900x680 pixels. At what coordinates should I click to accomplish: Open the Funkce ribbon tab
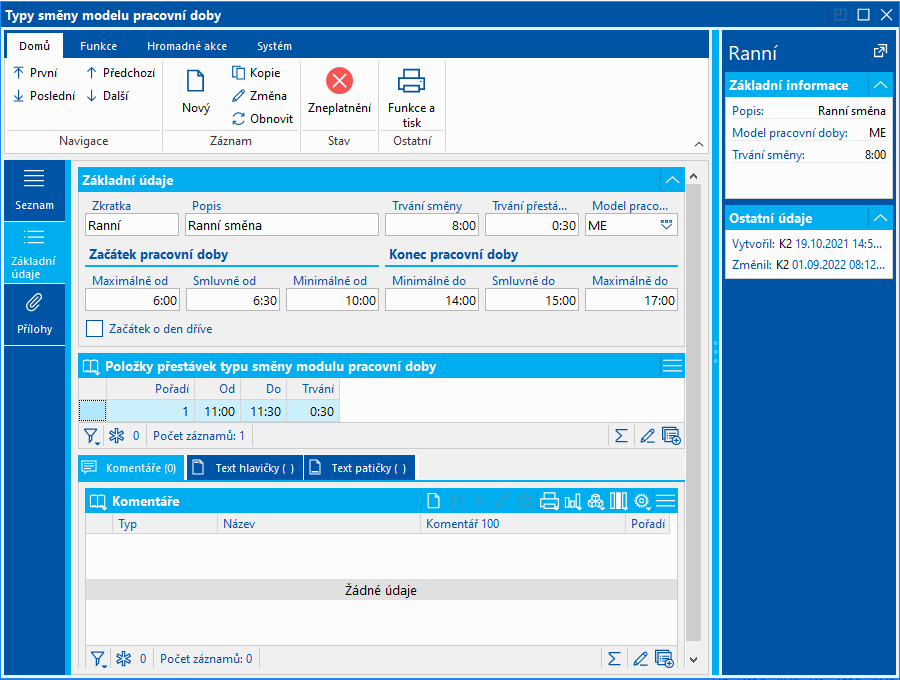(x=98, y=46)
